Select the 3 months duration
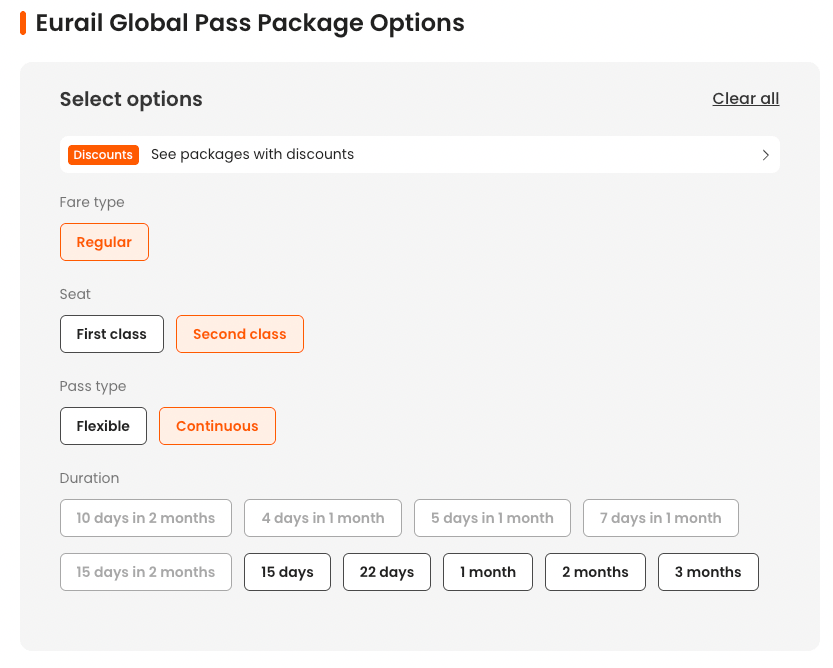 click(708, 572)
